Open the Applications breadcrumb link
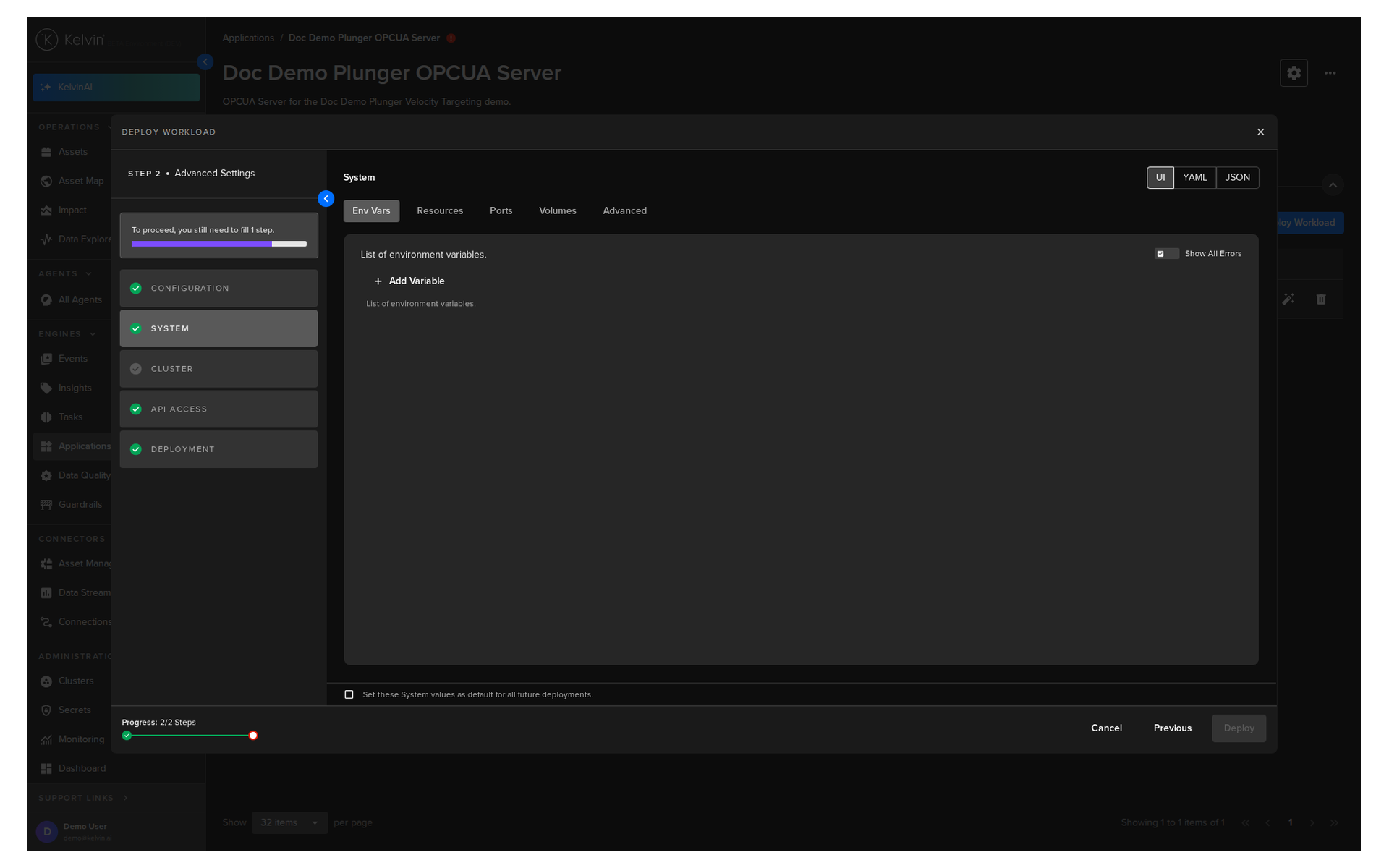Image resolution: width=1389 pixels, height=868 pixels. pyautogui.click(x=248, y=38)
